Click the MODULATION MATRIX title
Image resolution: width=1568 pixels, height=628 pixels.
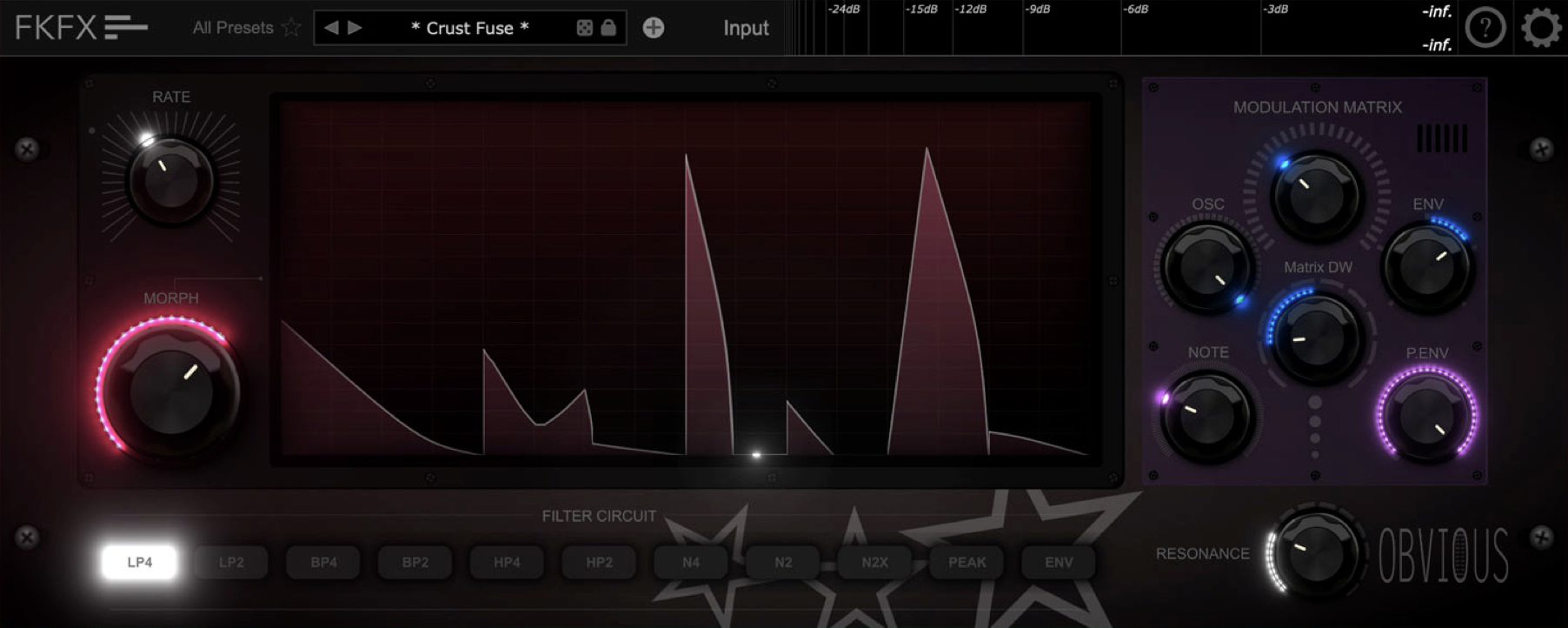1317,107
